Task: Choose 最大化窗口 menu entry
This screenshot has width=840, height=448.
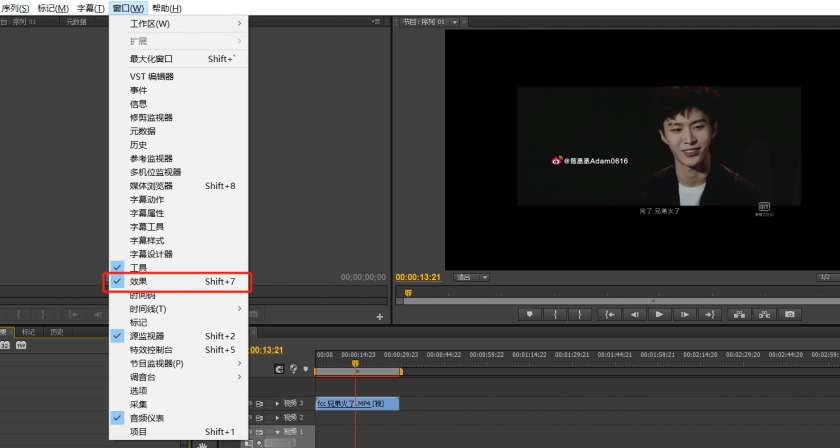Action: pyautogui.click(x=151, y=59)
